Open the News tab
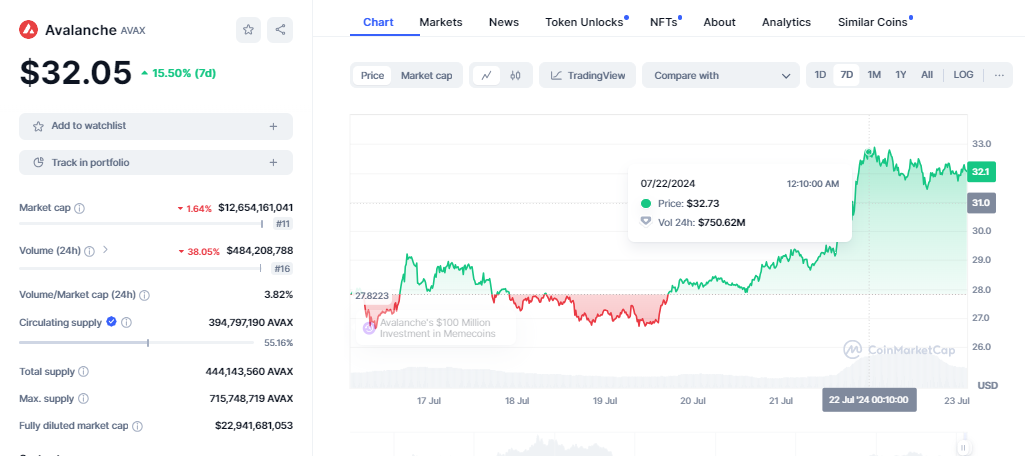 (x=504, y=22)
